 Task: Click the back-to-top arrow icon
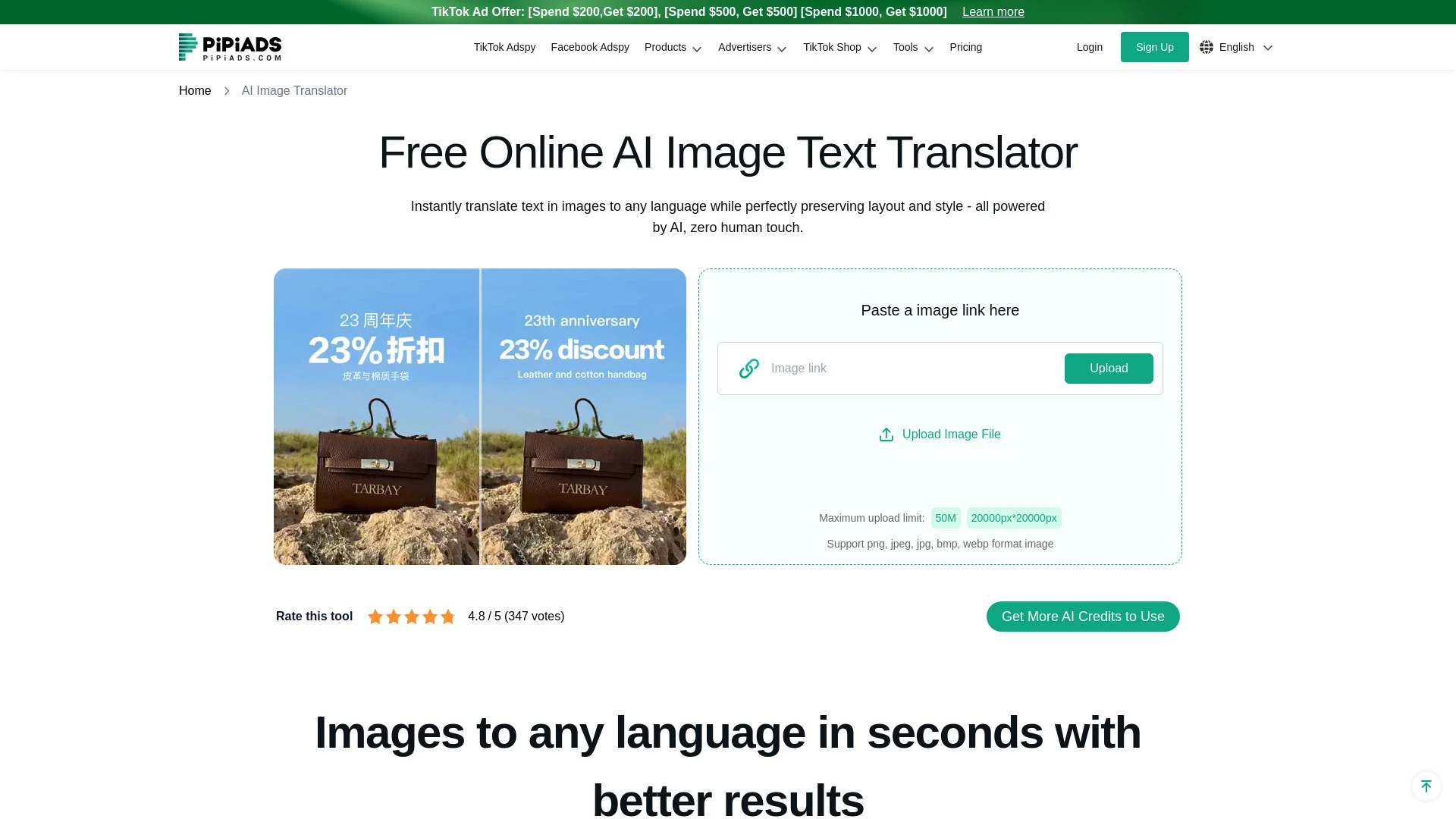(x=1426, y=786)
